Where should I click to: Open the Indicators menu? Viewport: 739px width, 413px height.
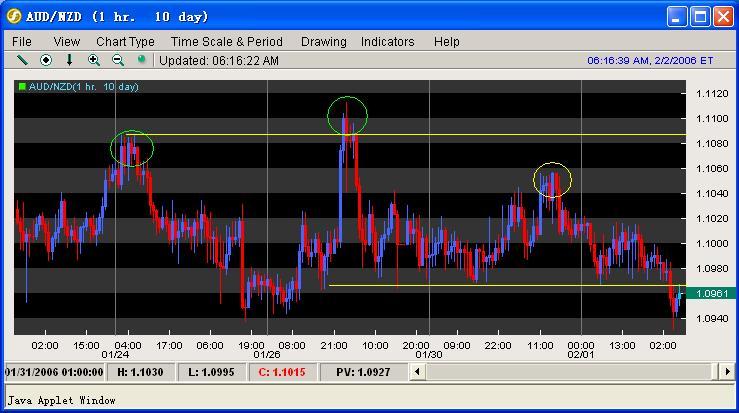click(387, 41)
